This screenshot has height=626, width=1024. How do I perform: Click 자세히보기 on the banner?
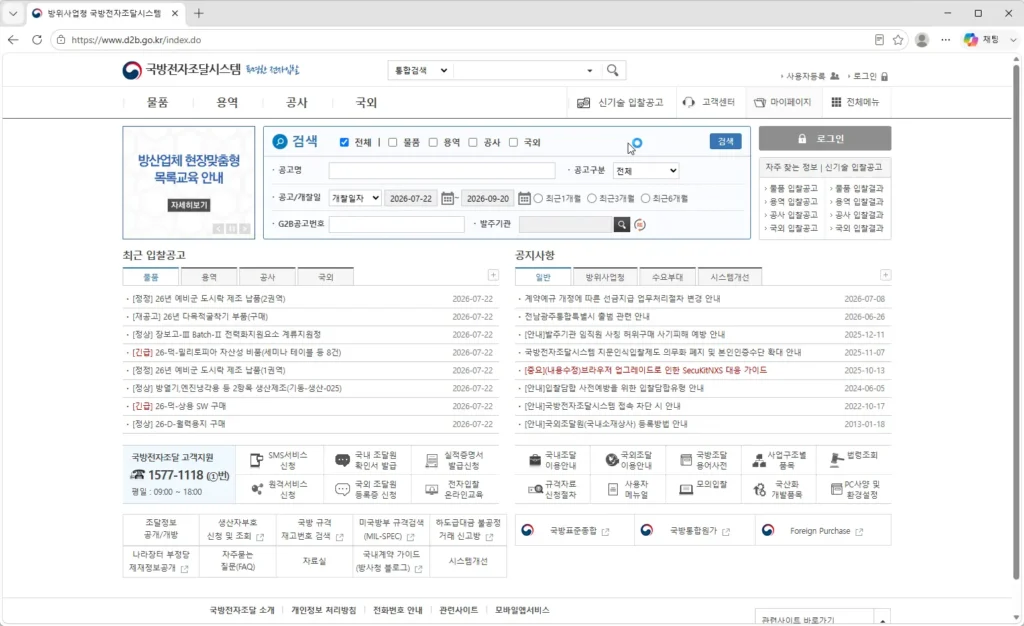click(189, 205)
